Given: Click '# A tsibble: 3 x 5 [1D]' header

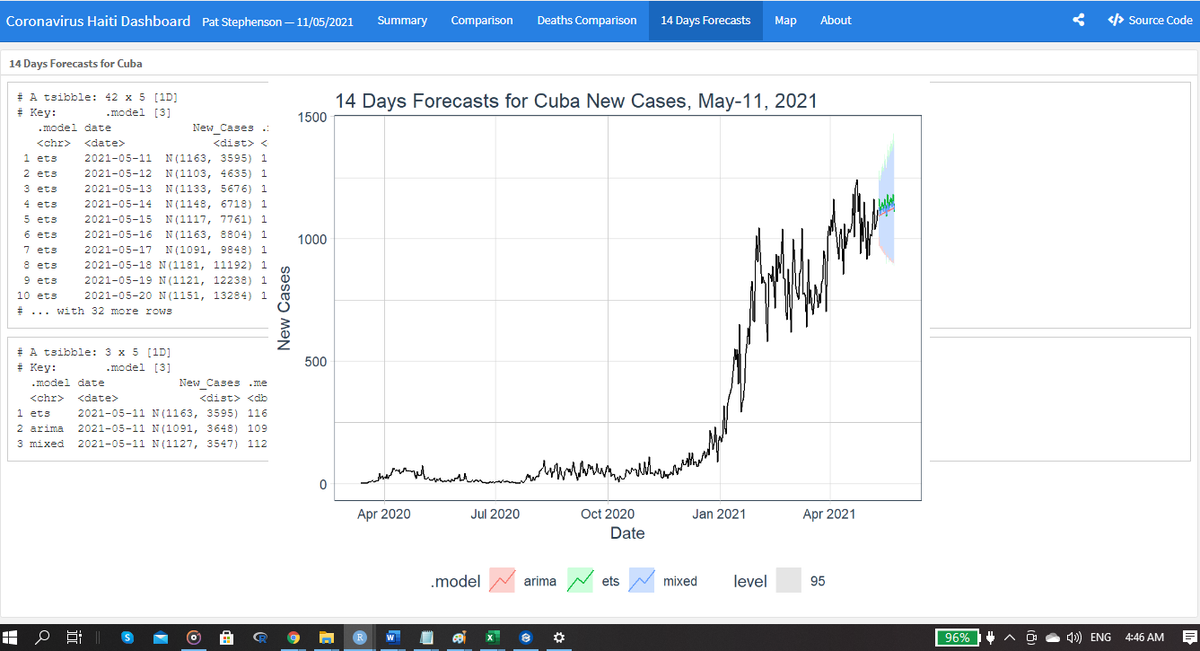Looking at the screenshot, I should (x=94, y=353).
